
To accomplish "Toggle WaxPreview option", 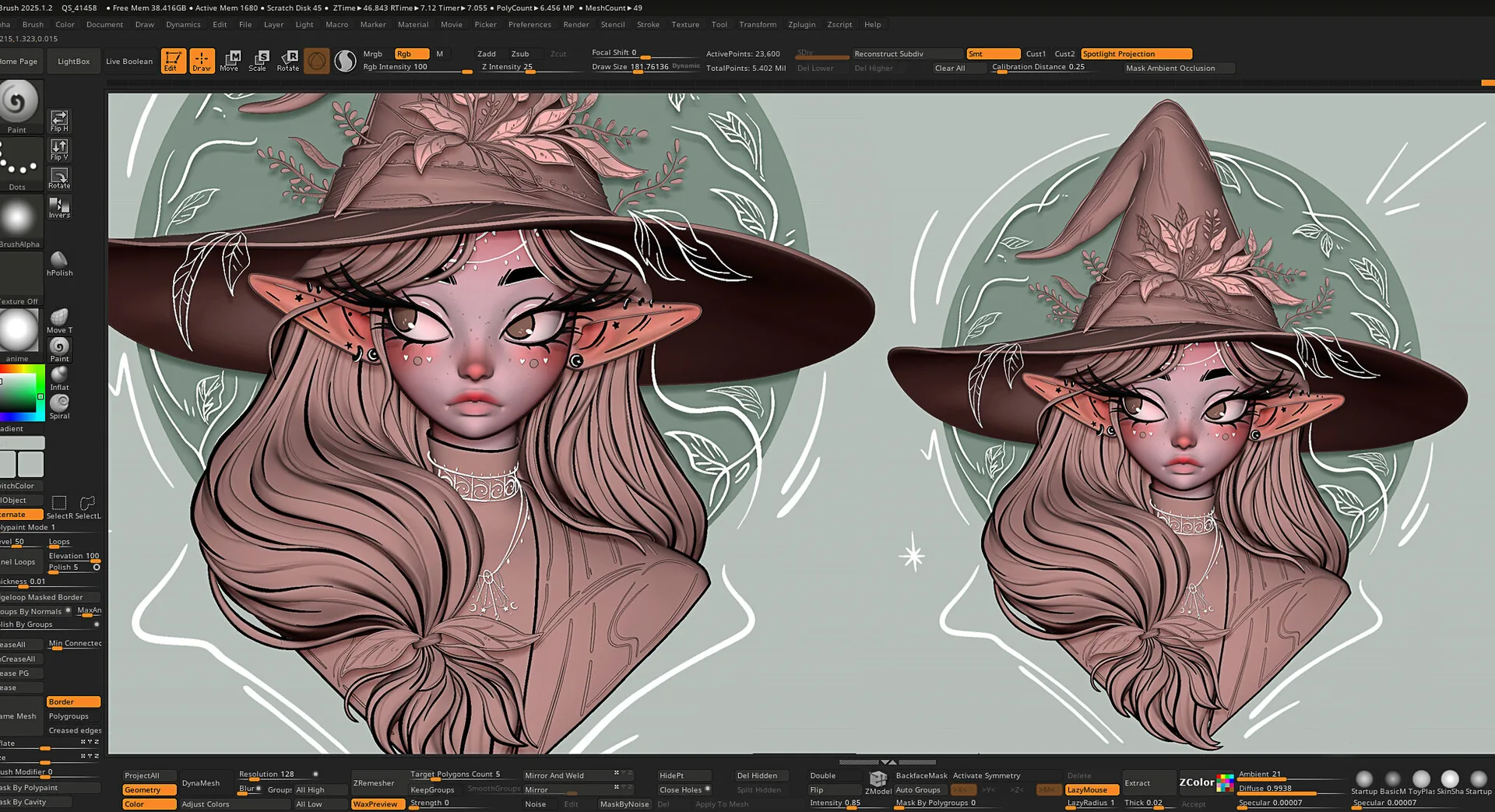I will 378,804.
